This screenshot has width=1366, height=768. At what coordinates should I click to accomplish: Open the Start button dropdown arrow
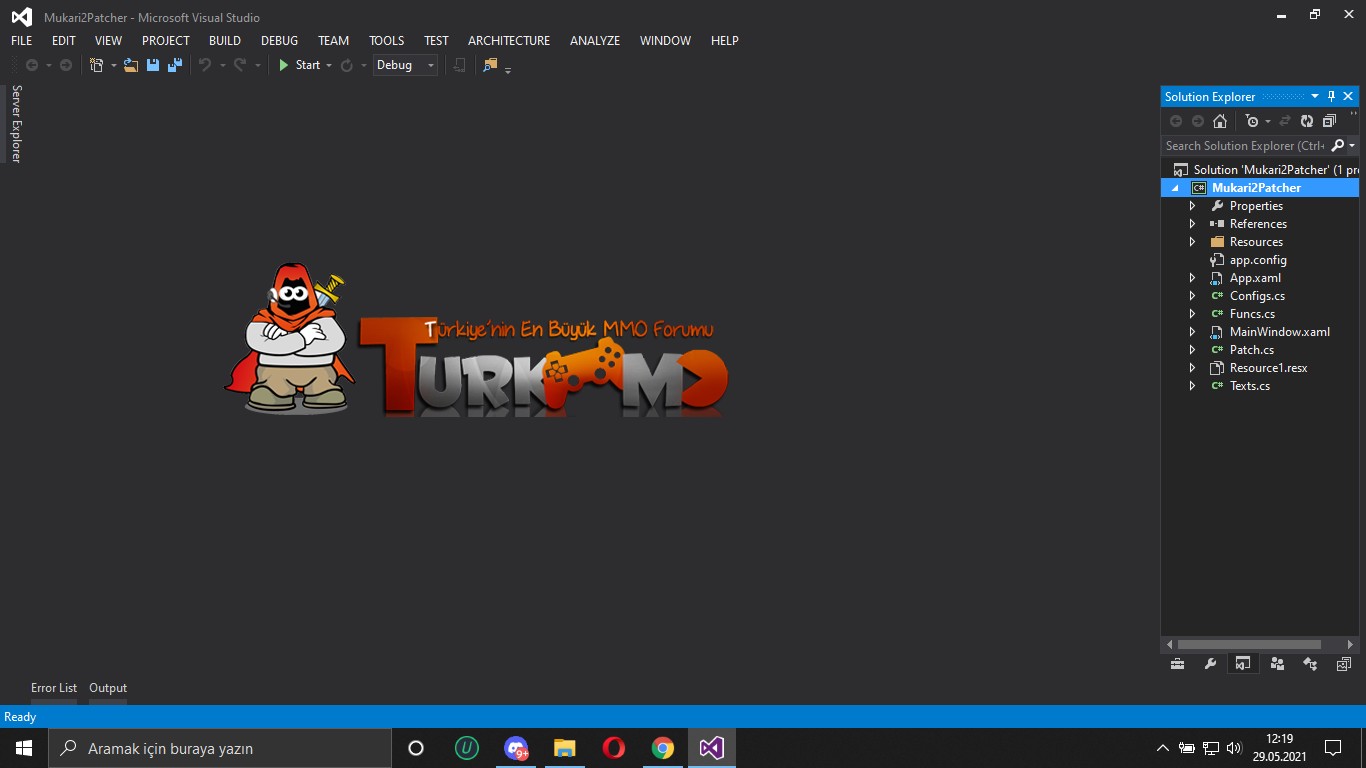(329, 66)
